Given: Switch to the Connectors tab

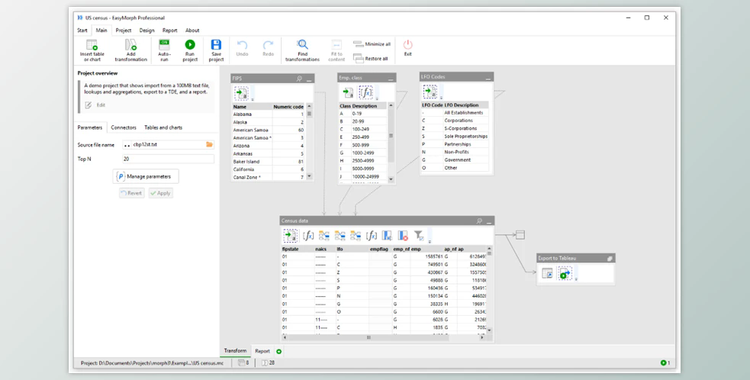Looking at the screenshot, I should tap(123, 127).
